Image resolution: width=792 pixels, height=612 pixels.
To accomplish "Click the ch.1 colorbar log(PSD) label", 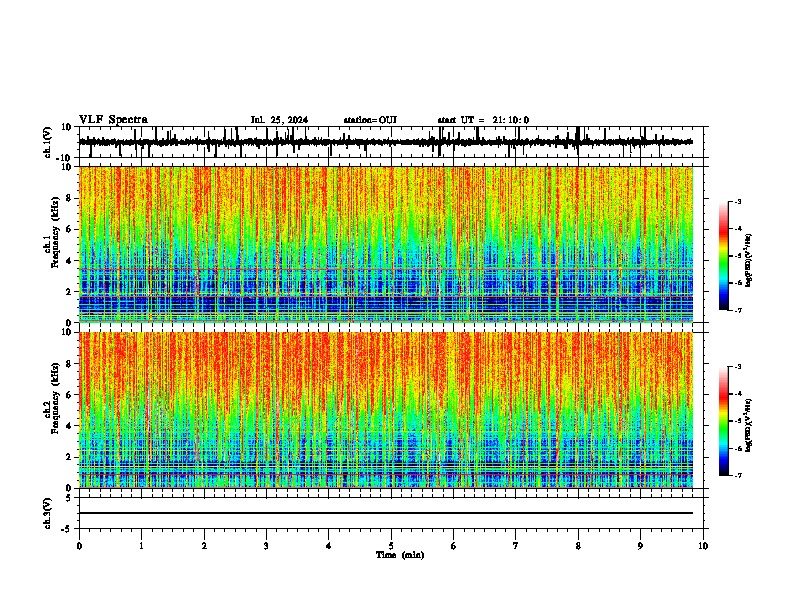I will (749, 261).
